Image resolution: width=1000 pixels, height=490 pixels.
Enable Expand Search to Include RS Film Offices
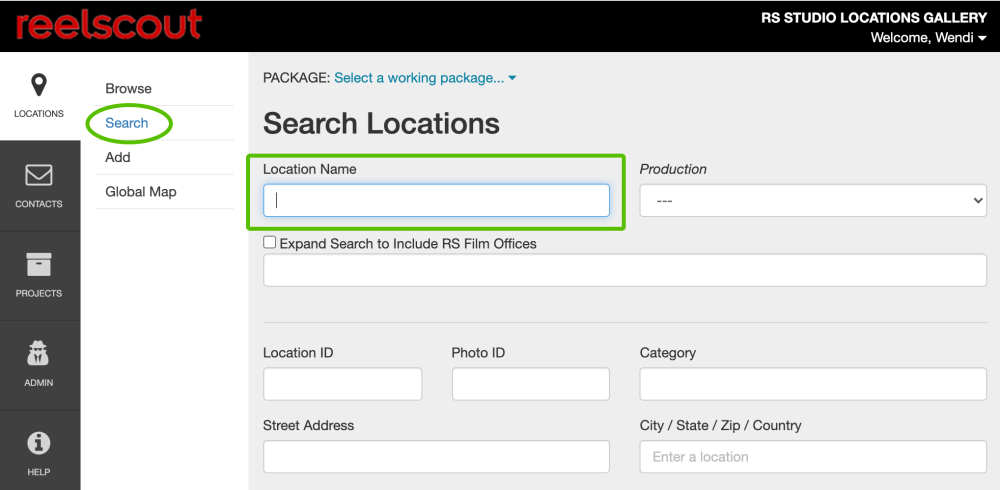pyautogui.click(x=270, y=242)
